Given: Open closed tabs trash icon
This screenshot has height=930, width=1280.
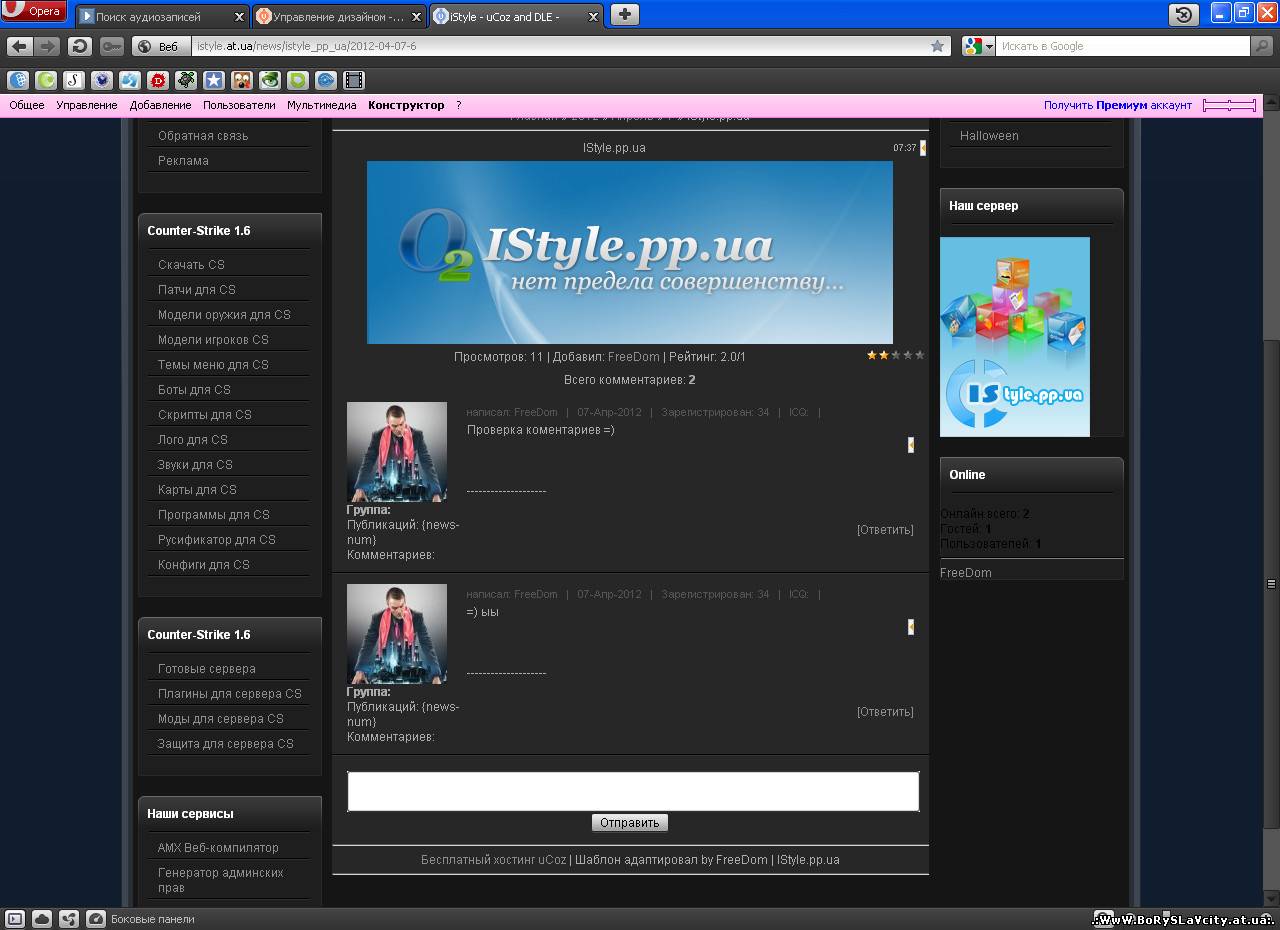Looking at the screenshot, I should pos(1184,14).
